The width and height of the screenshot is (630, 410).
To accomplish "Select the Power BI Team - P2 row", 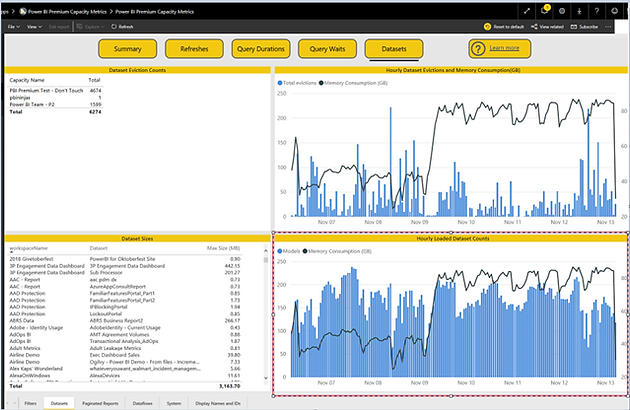I will [55, 104].
